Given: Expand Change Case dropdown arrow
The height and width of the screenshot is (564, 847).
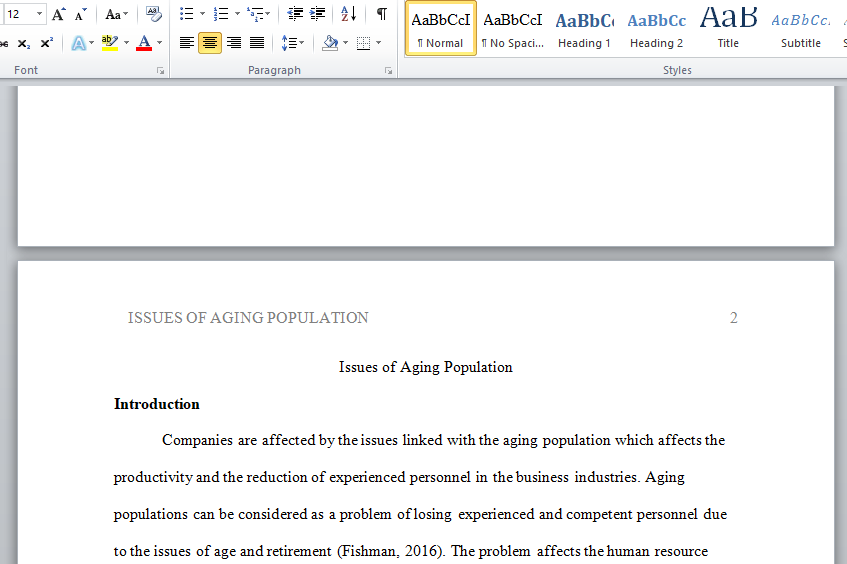Looking at the screenshot, I should [x=126, y=14].
